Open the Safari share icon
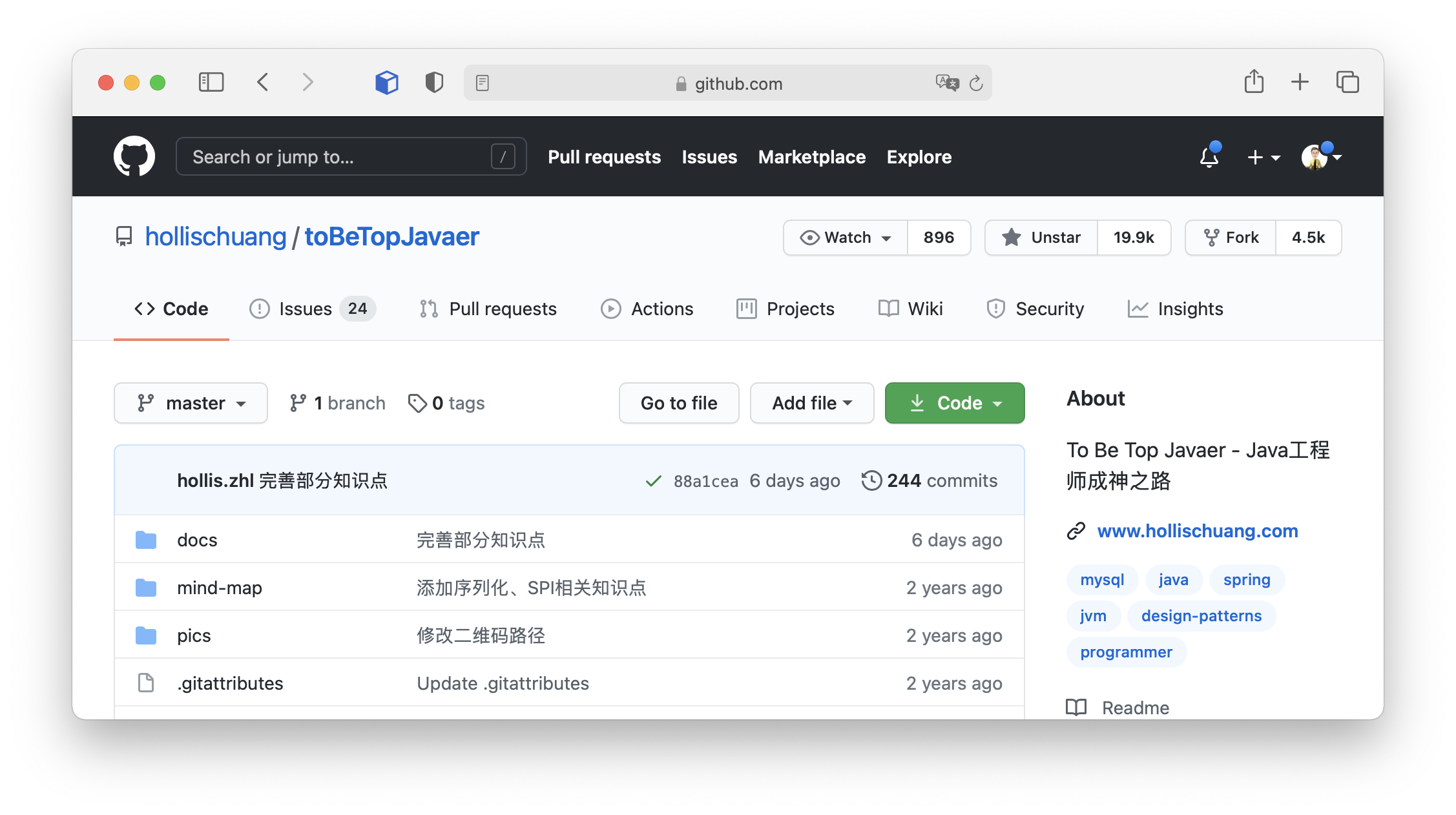The image size is (1456, 815). coord(1254,81)
